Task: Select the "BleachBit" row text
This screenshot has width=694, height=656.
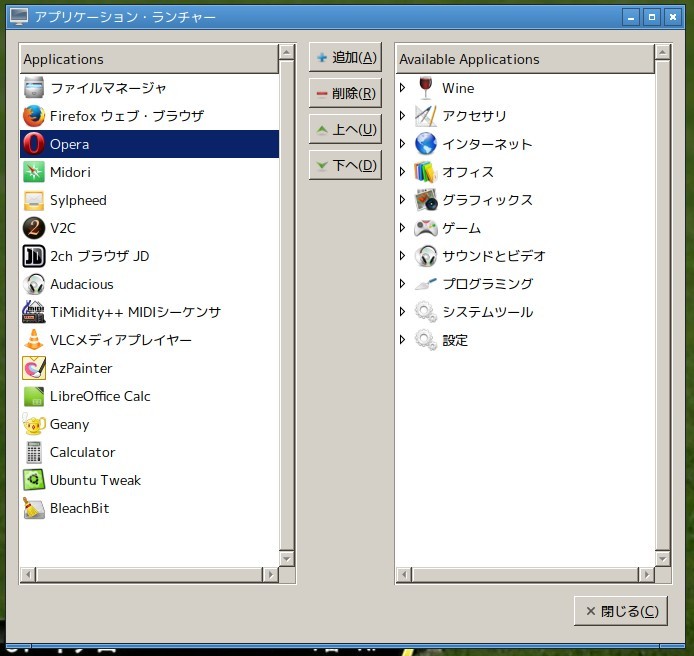Action: tap(80, 508)
